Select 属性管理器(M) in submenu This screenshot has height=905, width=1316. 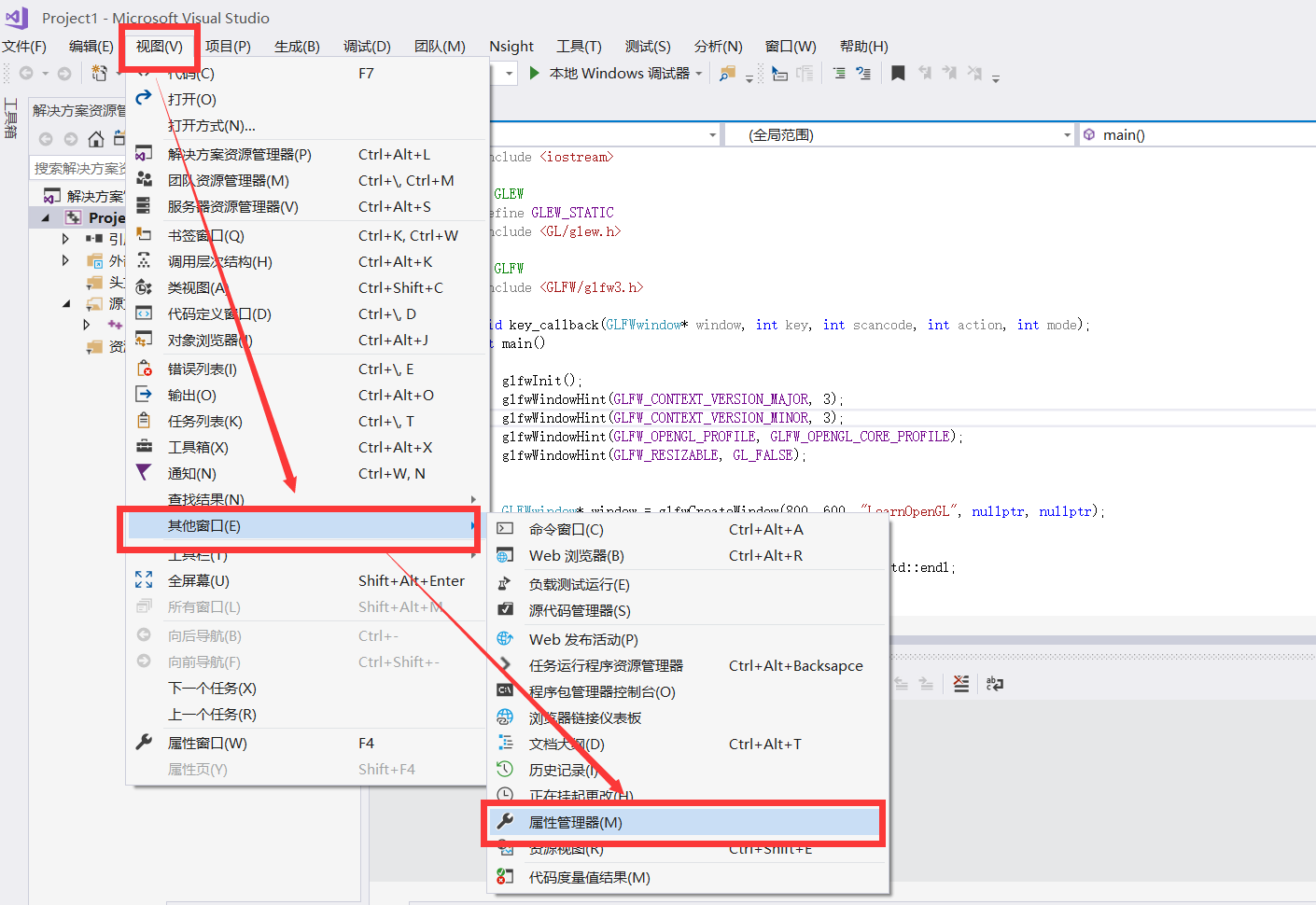pyautogui.click(x=684, y=822)
